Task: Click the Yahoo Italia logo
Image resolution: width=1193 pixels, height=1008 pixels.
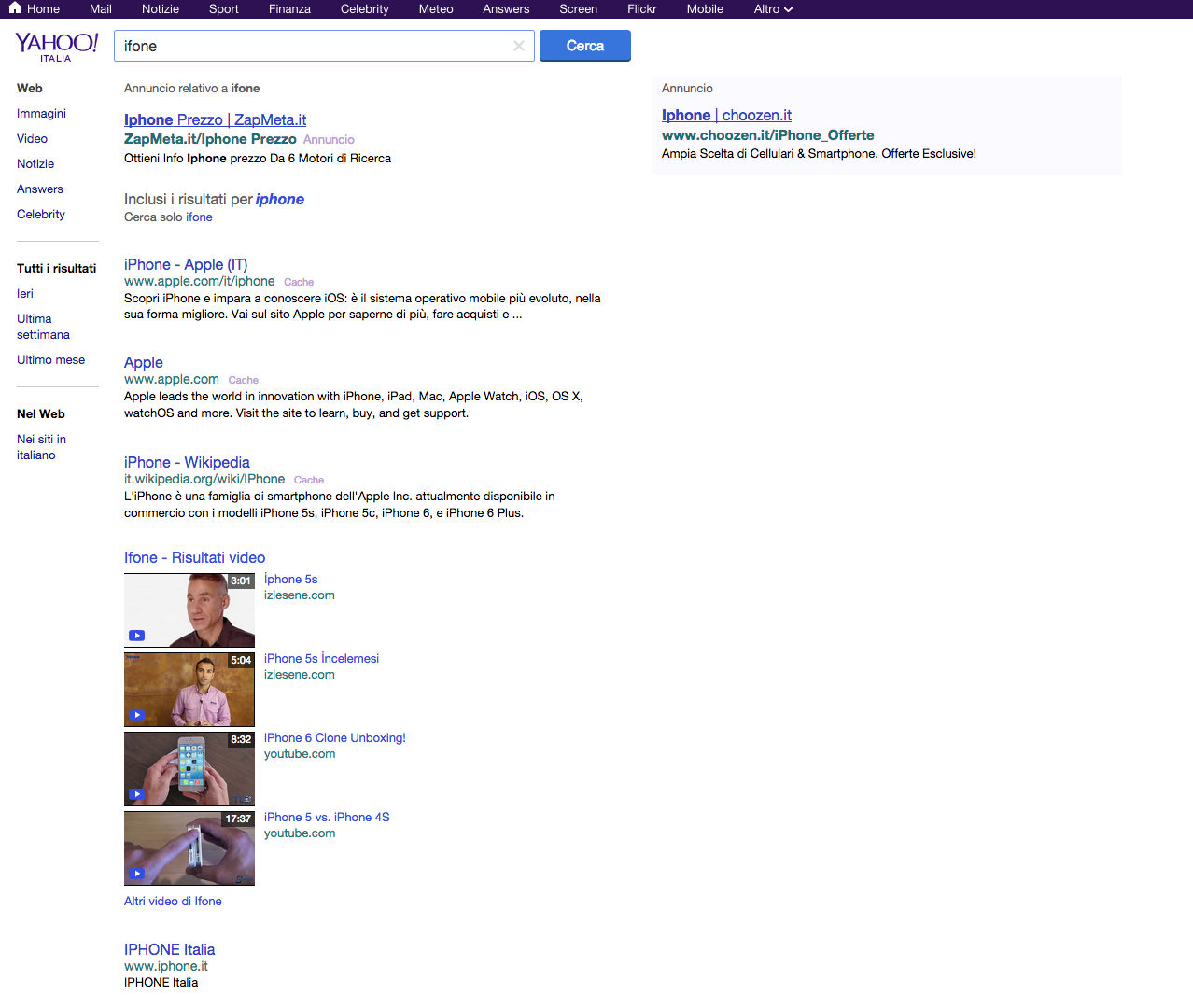Action: point(56,47)
